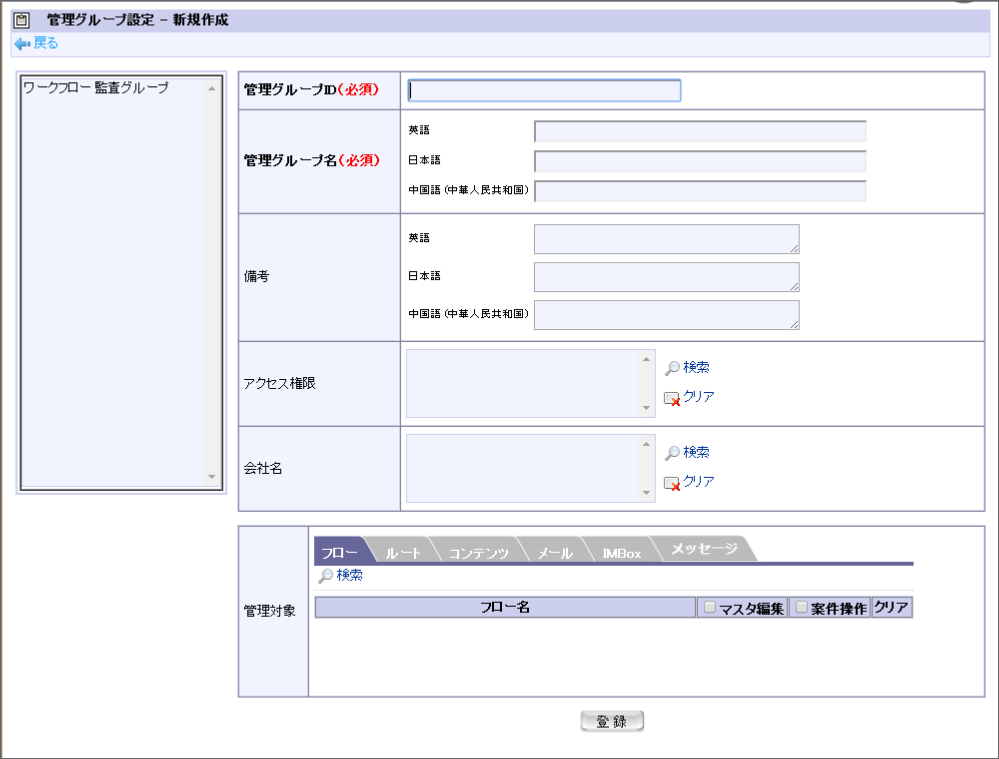Click clear icon for 会社名

(672, 483)
